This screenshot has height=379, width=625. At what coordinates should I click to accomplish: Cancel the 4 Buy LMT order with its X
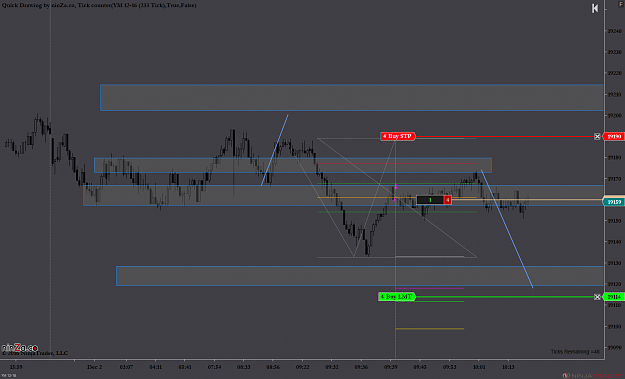coord(597,297)
